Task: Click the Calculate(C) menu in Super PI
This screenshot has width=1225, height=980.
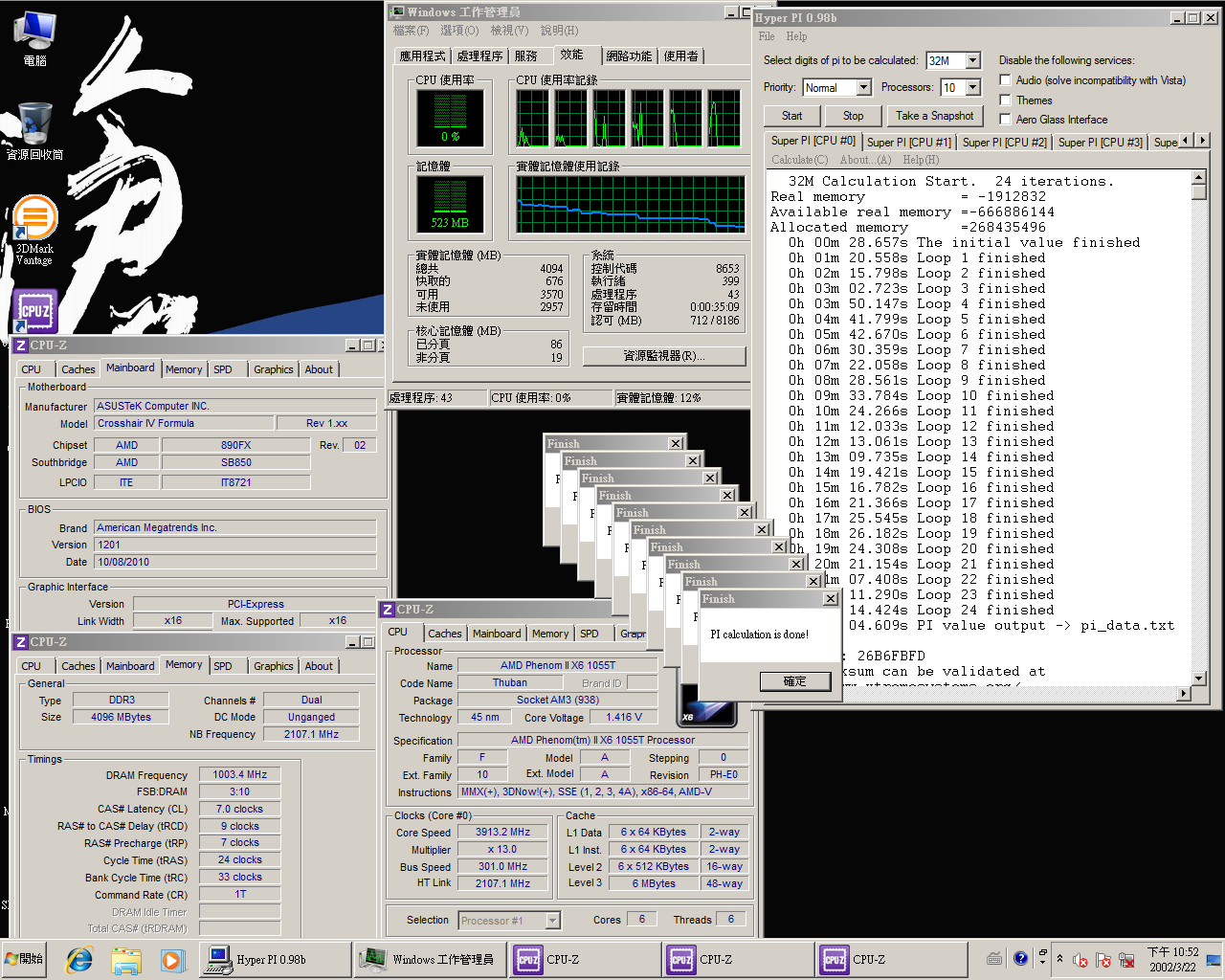Action: point(800,160)
